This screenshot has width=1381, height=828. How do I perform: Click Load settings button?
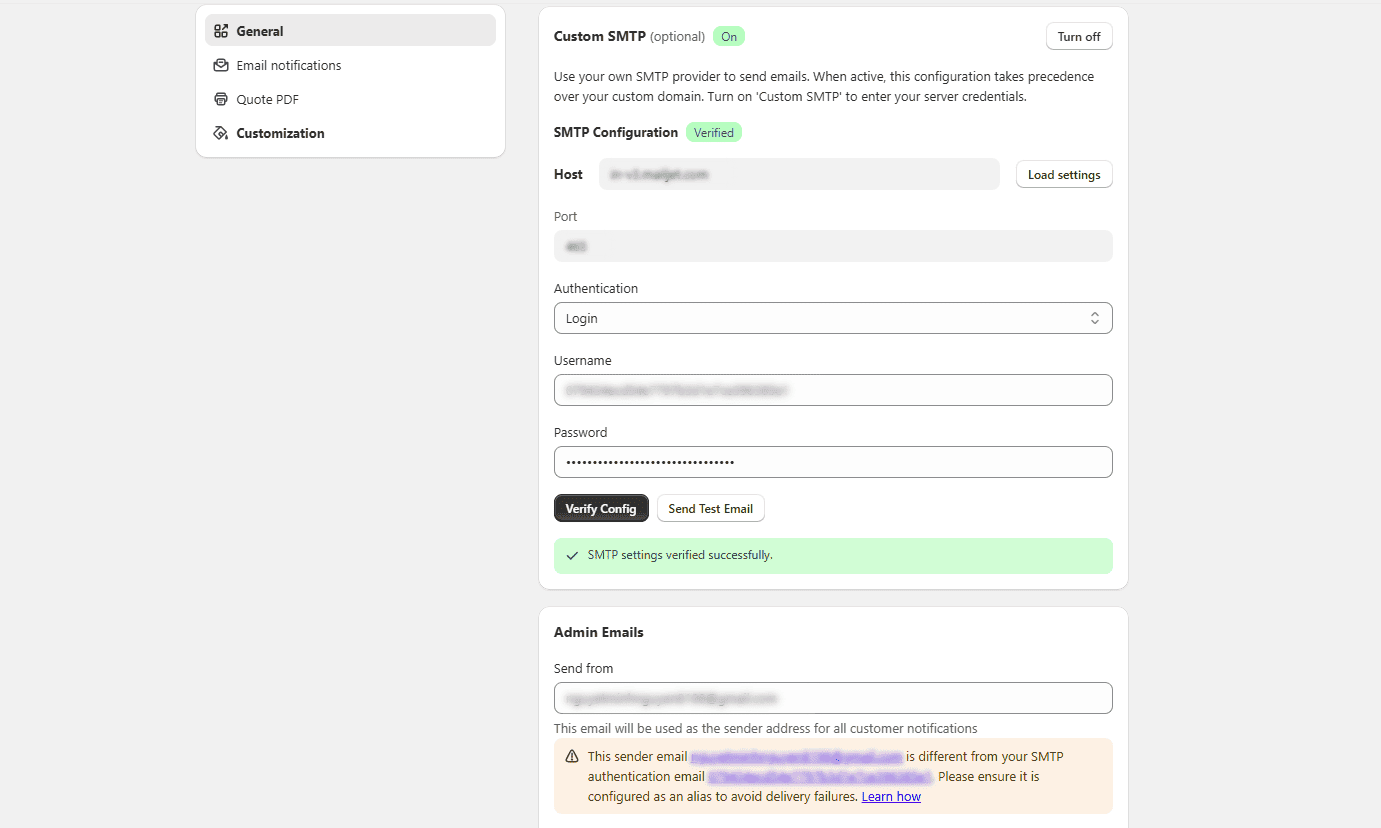pyautogui.click(x=1064, y=175)
